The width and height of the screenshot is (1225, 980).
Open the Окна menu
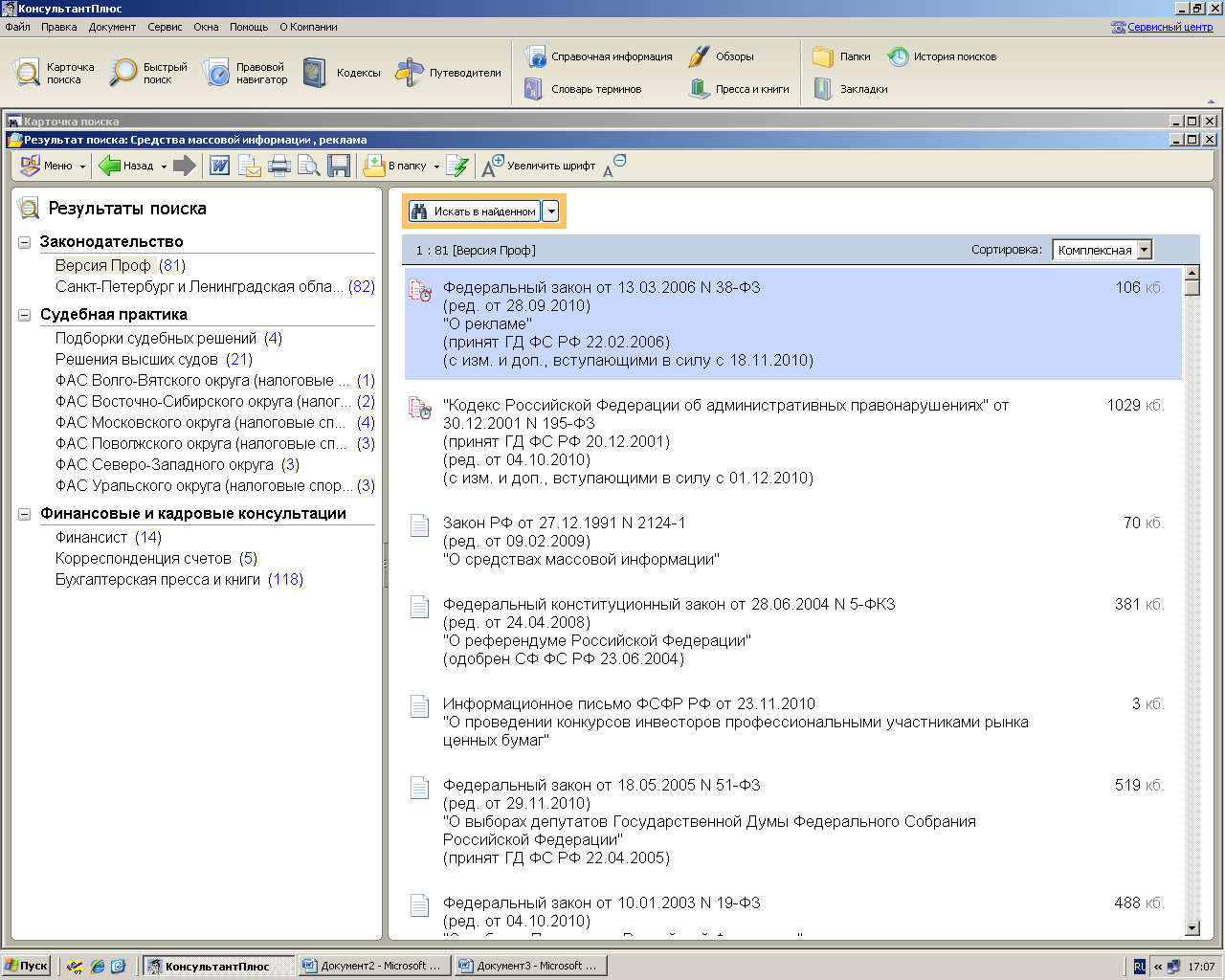pyautogui.click(x=206, y=27)
